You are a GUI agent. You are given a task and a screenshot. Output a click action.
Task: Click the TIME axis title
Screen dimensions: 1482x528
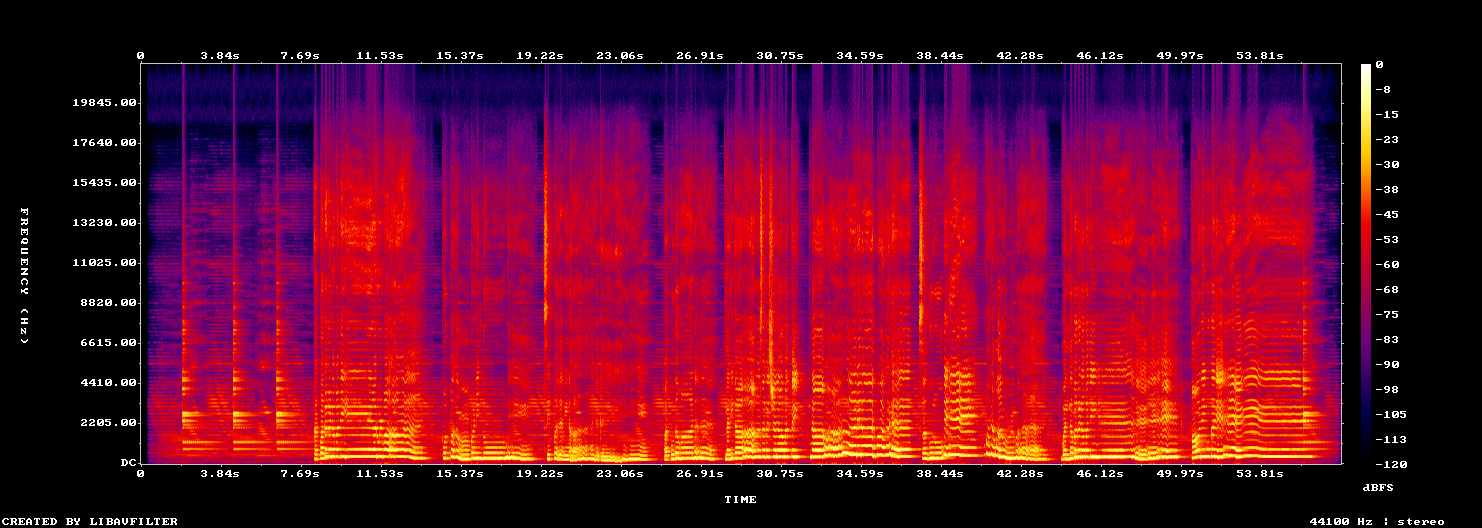740,499
